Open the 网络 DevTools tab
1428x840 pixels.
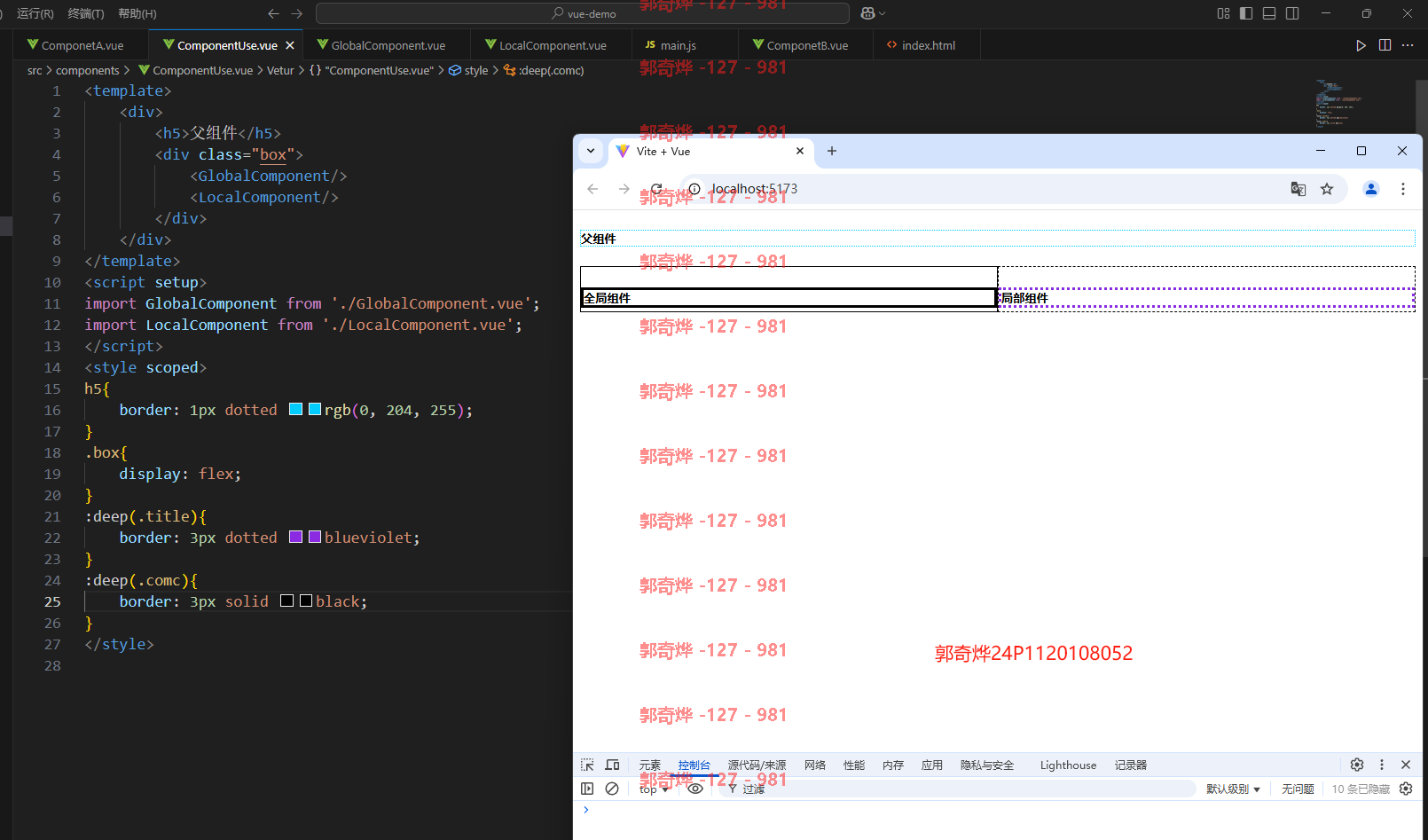[815, 765]
